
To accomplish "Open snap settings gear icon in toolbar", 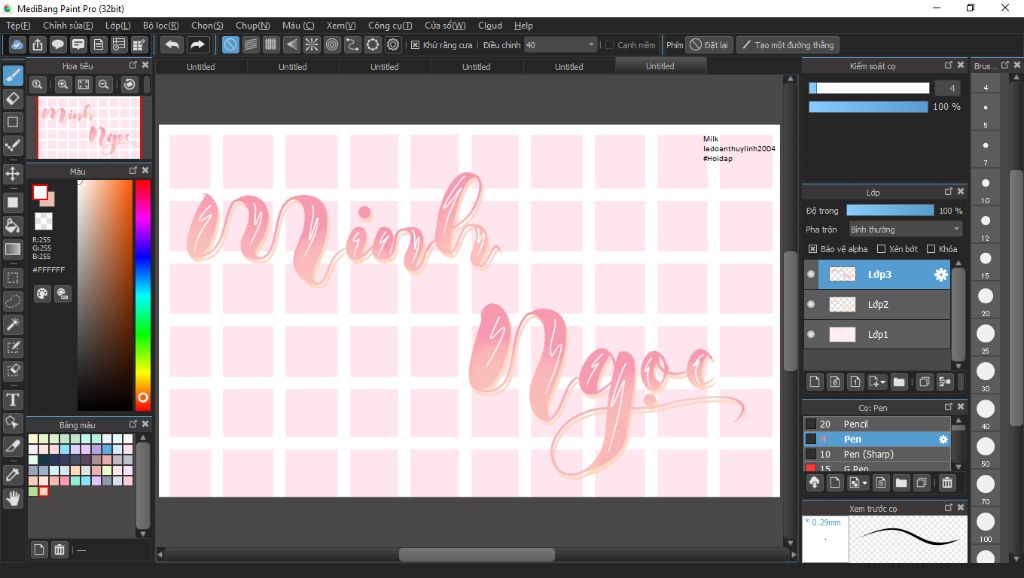I will point(392,44).
